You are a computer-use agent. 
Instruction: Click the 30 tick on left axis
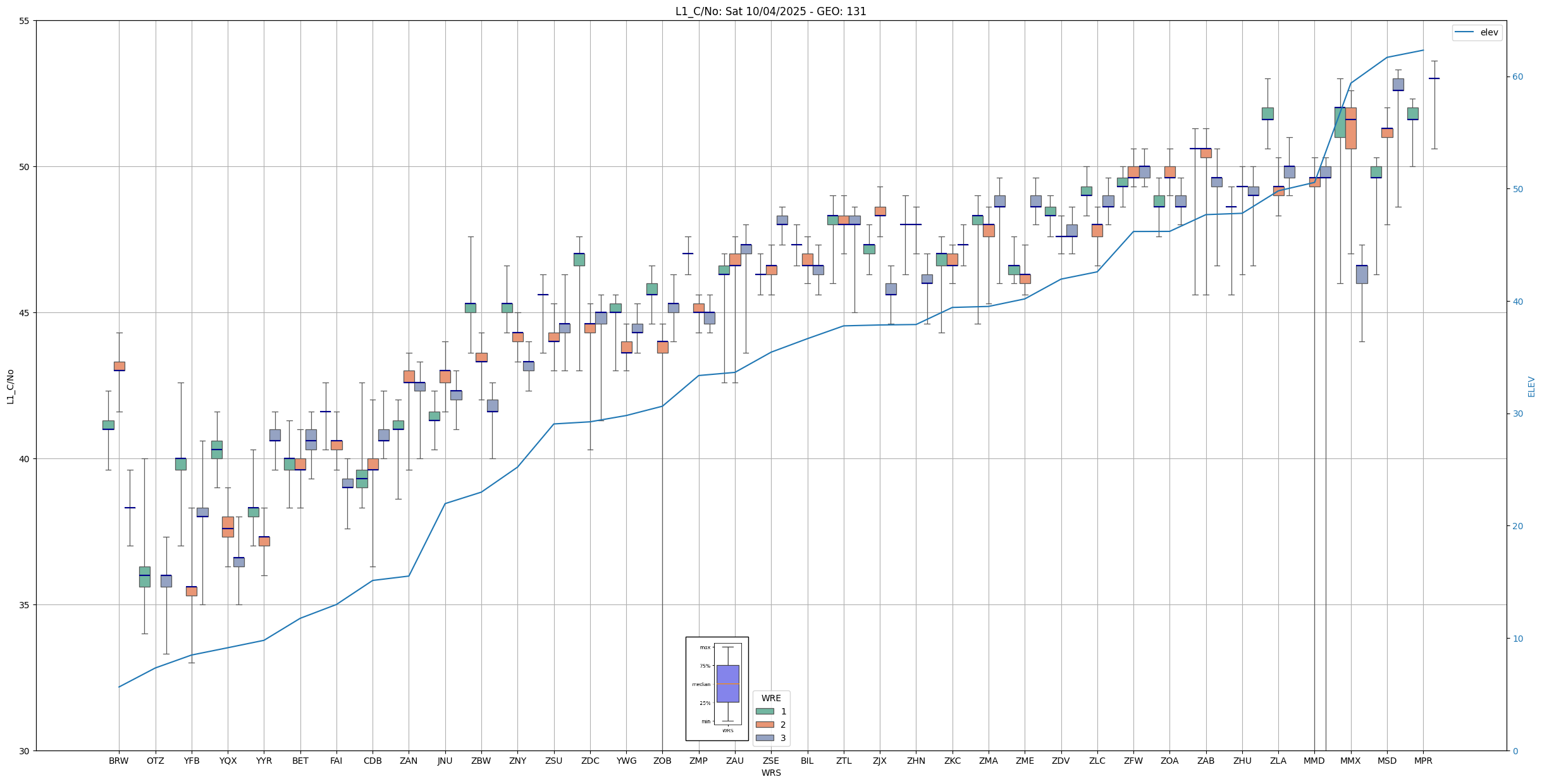pyautogui.click(x=25, y=750)
